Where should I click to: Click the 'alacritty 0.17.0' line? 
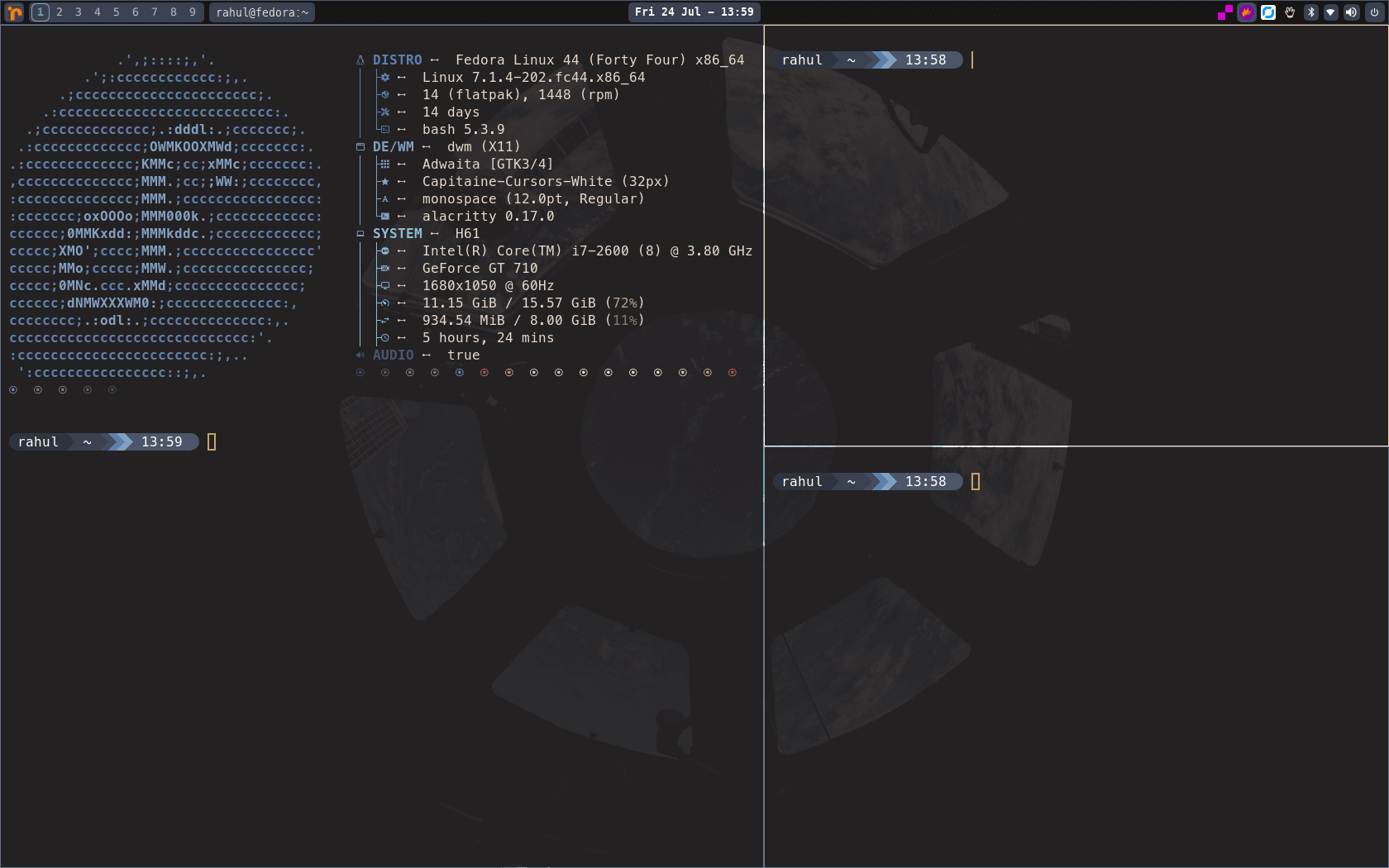coord(488,217)
